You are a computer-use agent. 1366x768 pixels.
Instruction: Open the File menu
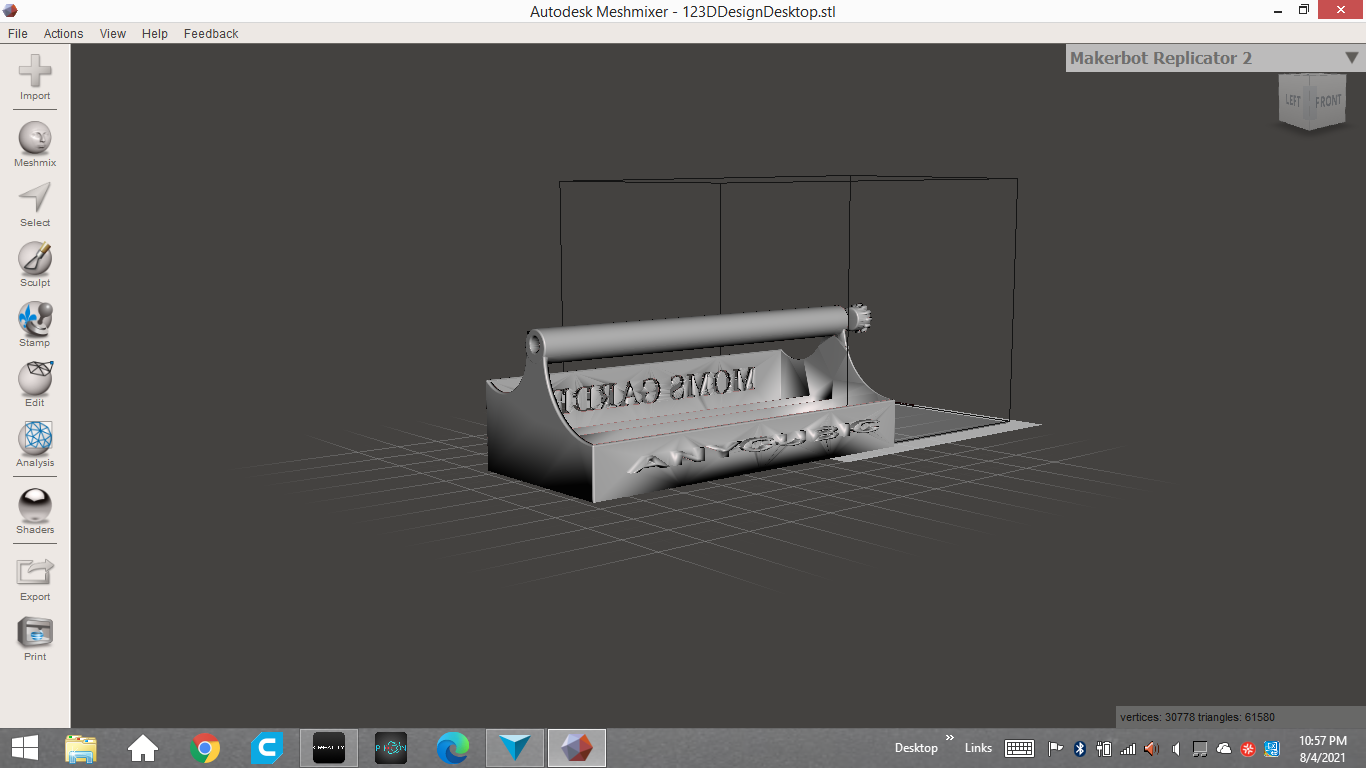point(18,33)
